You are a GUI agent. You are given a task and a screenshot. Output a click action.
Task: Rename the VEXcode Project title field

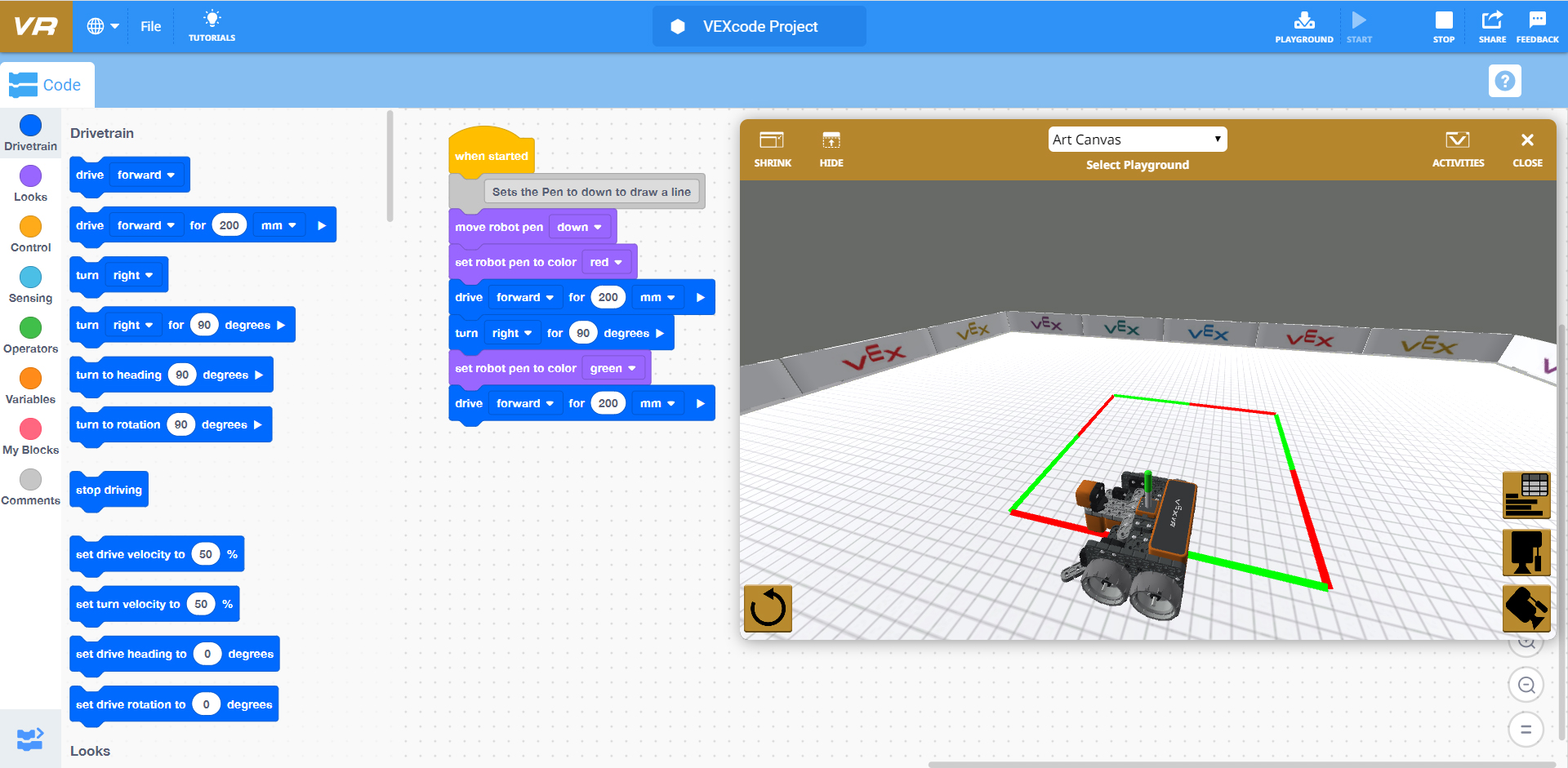pos(758,26)
